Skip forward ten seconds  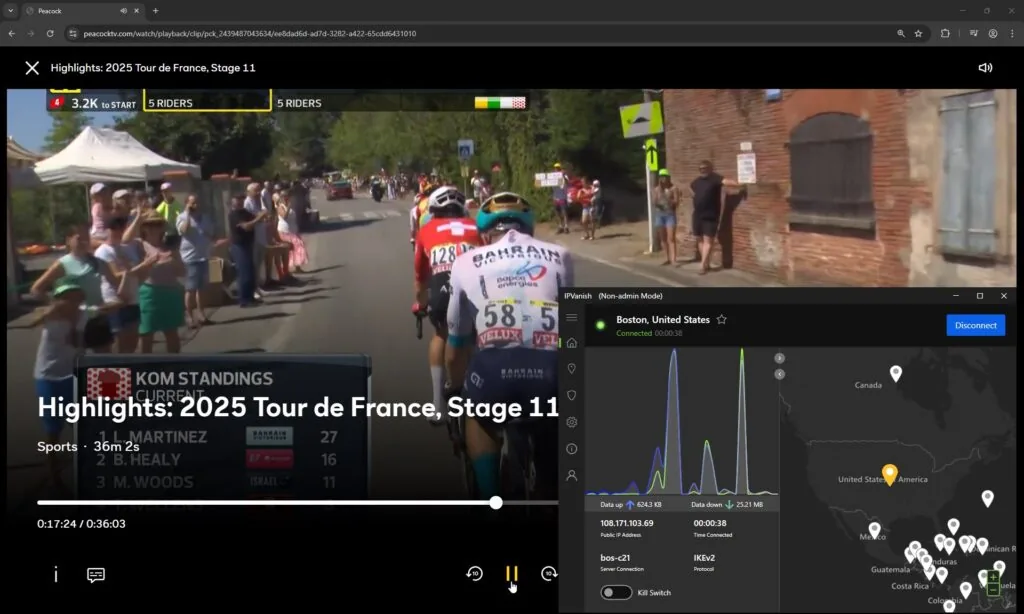(x=549, y=574)
